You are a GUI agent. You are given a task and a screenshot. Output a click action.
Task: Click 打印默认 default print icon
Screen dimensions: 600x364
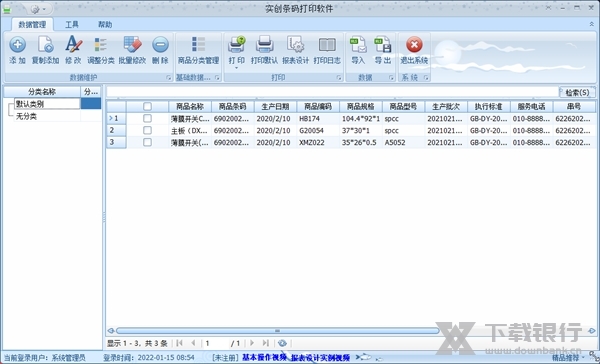[264, 45]
